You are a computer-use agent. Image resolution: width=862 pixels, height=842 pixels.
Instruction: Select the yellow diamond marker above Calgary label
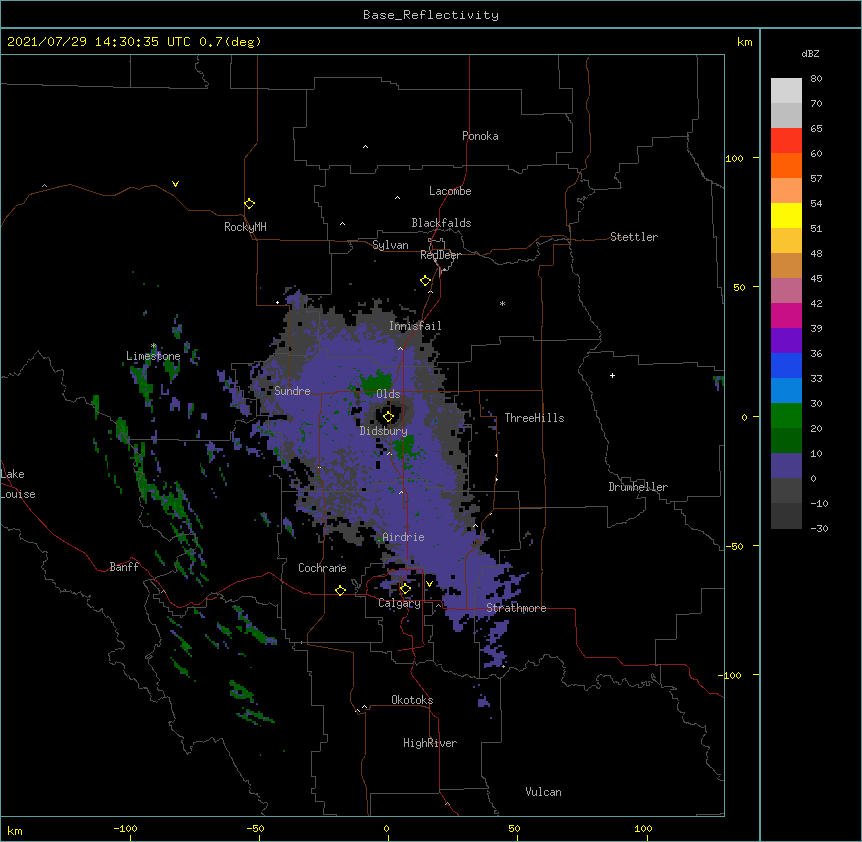[x=405, y=589]
